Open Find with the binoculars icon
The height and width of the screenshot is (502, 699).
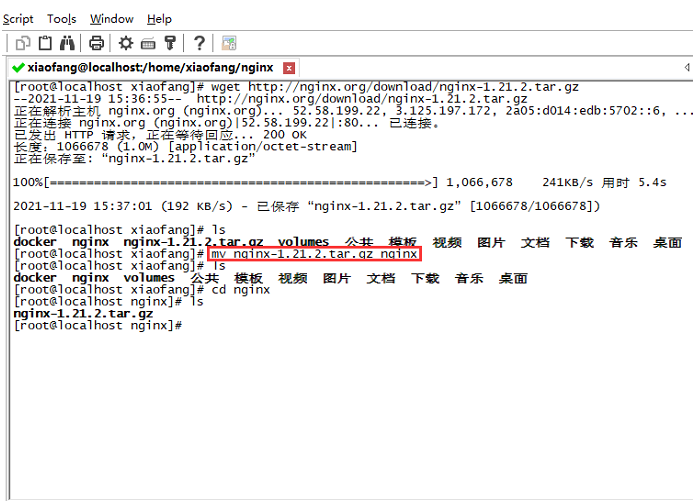[x=67, y=43]
